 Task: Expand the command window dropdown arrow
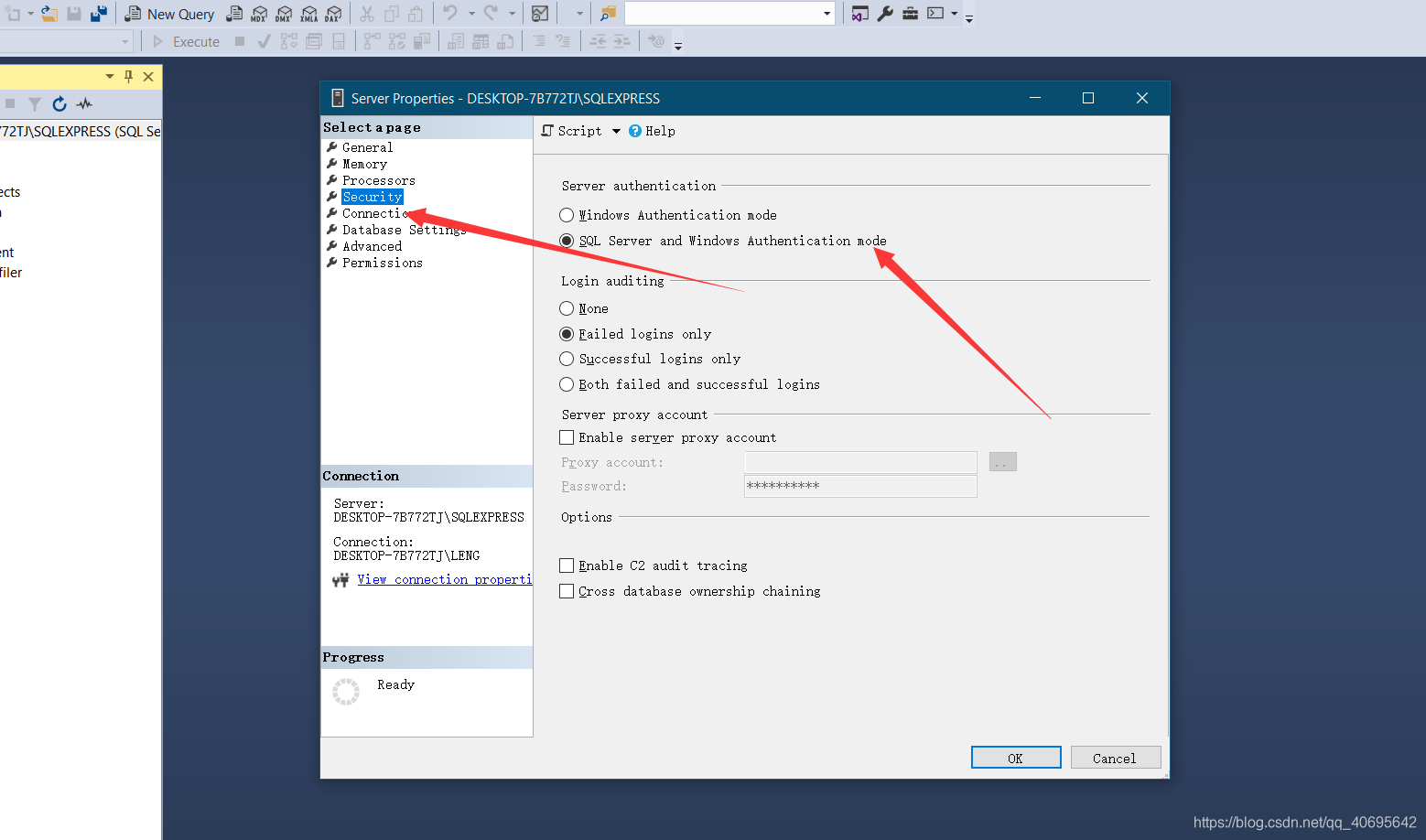[954, 14]
